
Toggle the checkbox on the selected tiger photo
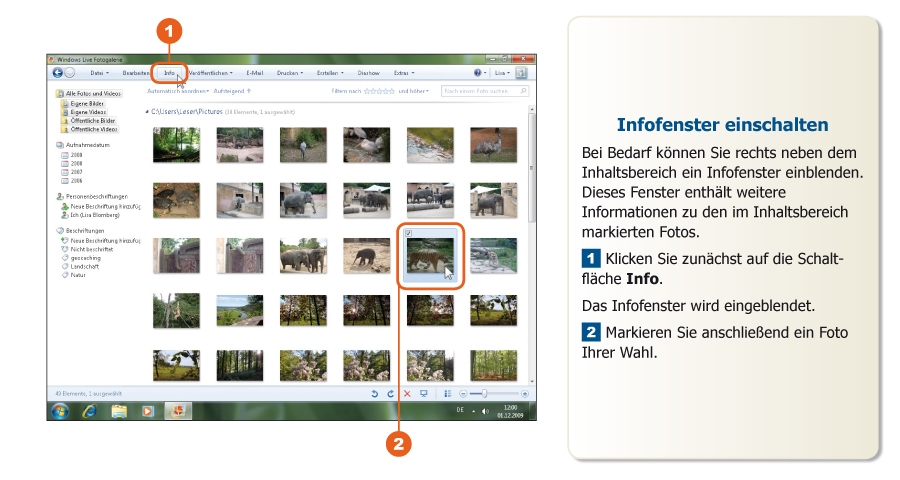410,233
